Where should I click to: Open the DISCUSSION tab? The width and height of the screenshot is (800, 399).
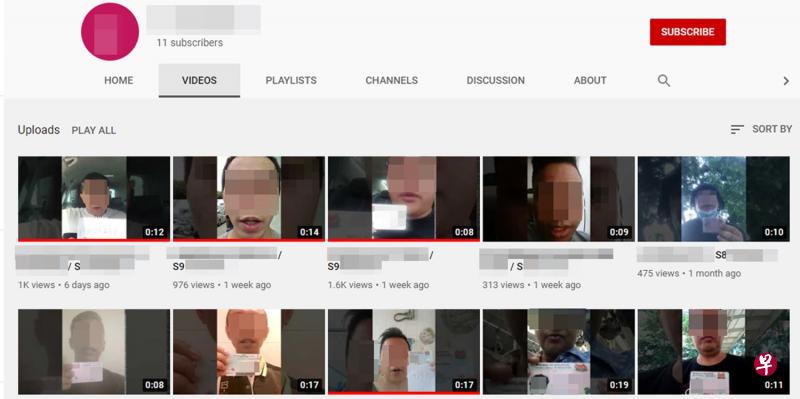tap(495, 81)
